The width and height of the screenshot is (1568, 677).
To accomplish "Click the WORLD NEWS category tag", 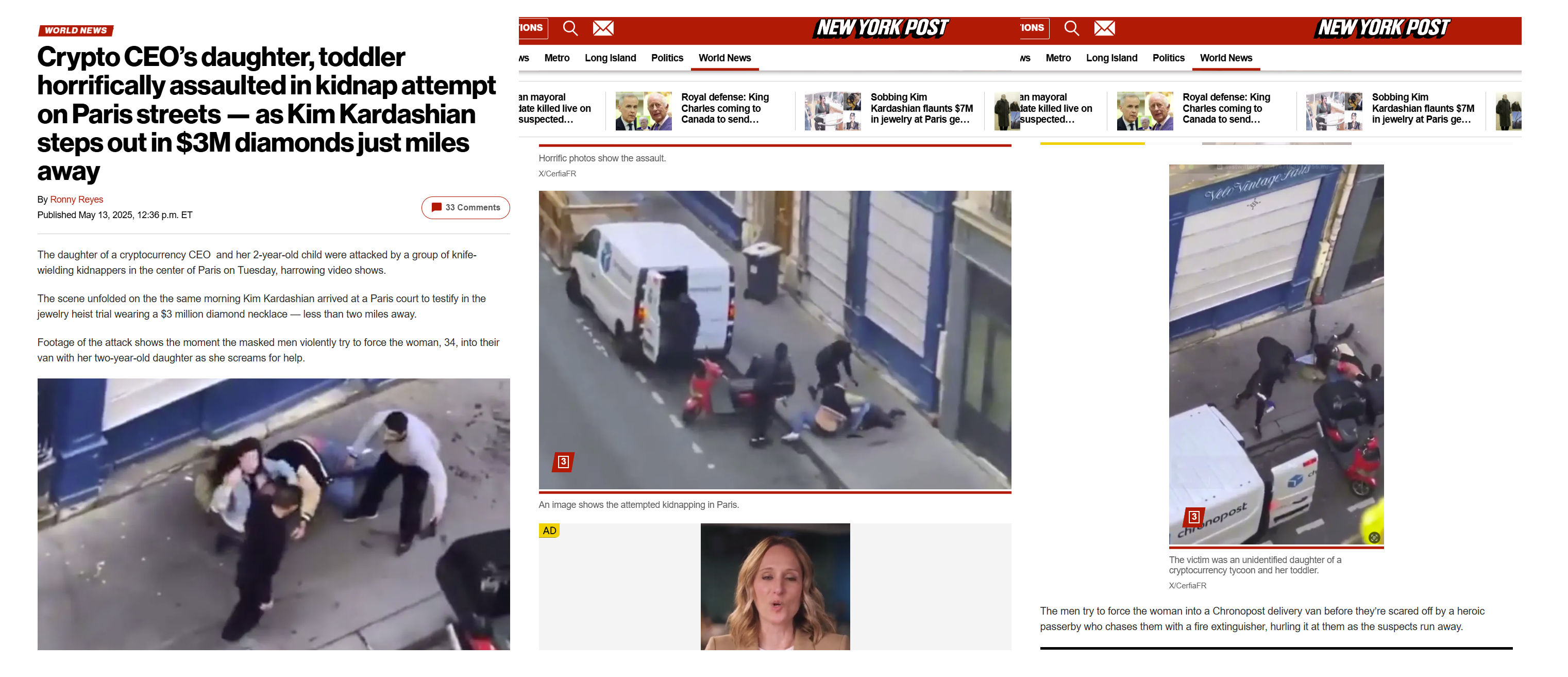I will pos(76,30).
